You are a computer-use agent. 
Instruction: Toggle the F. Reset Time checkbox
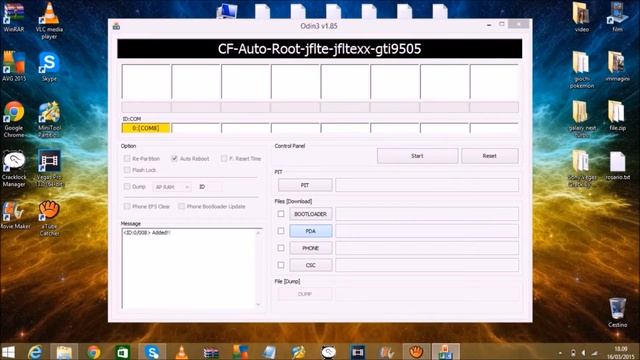pyautogui.click(x=224, y=158)
